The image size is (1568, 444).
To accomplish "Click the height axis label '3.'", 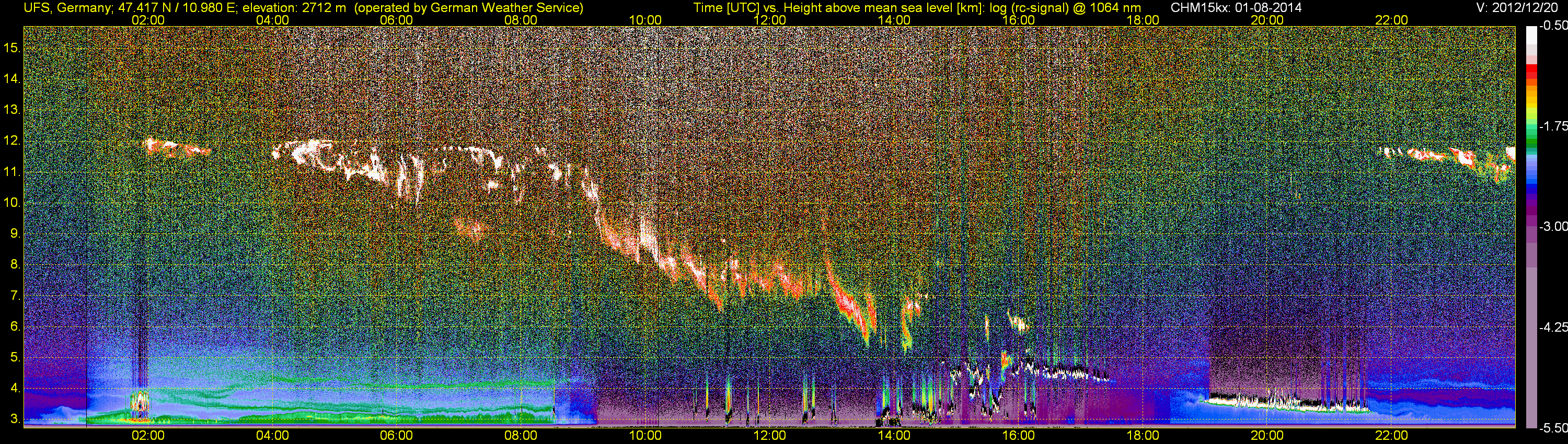I will coord(16,419).
